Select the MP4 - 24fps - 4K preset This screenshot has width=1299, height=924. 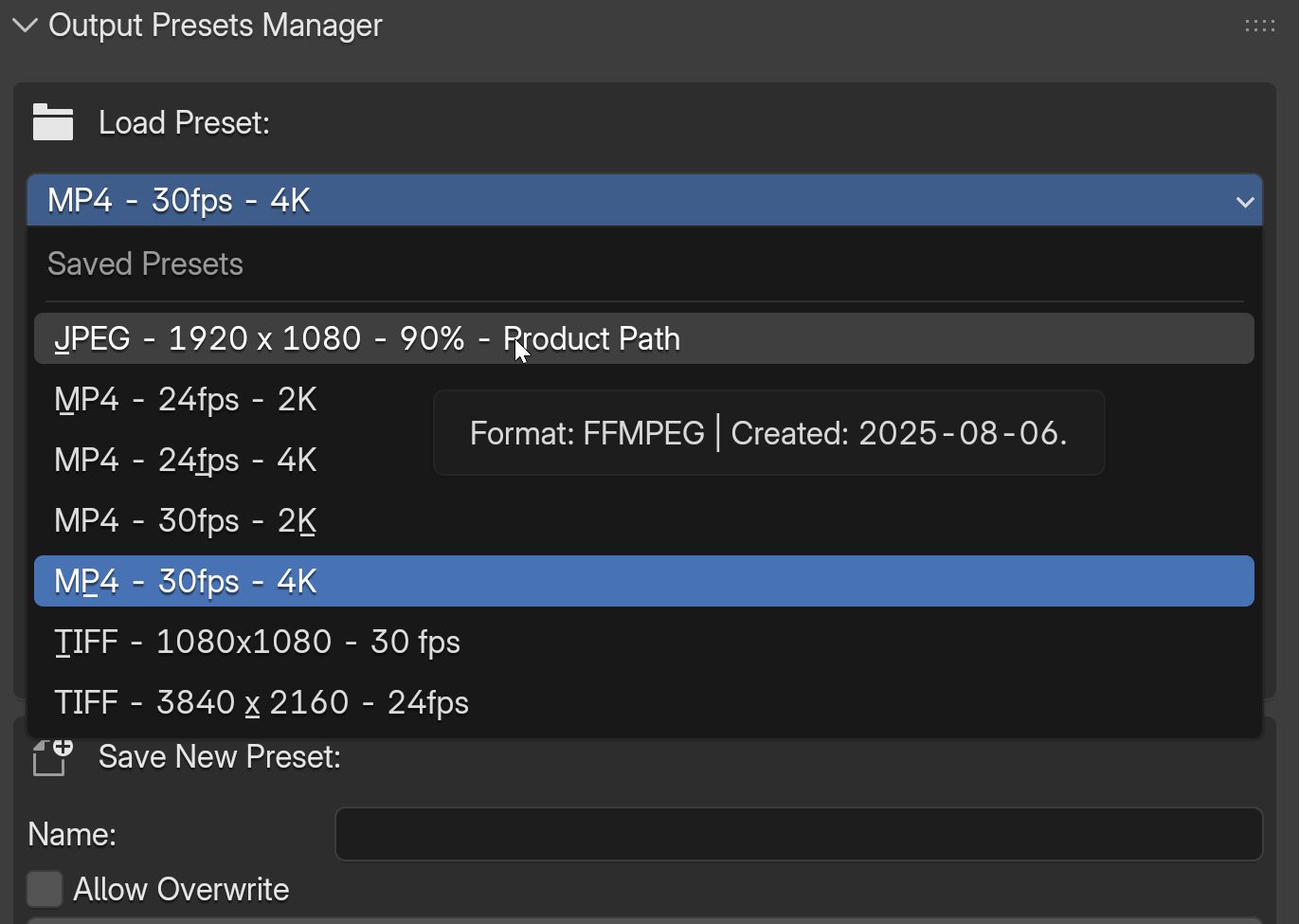[x=644, y=460]
